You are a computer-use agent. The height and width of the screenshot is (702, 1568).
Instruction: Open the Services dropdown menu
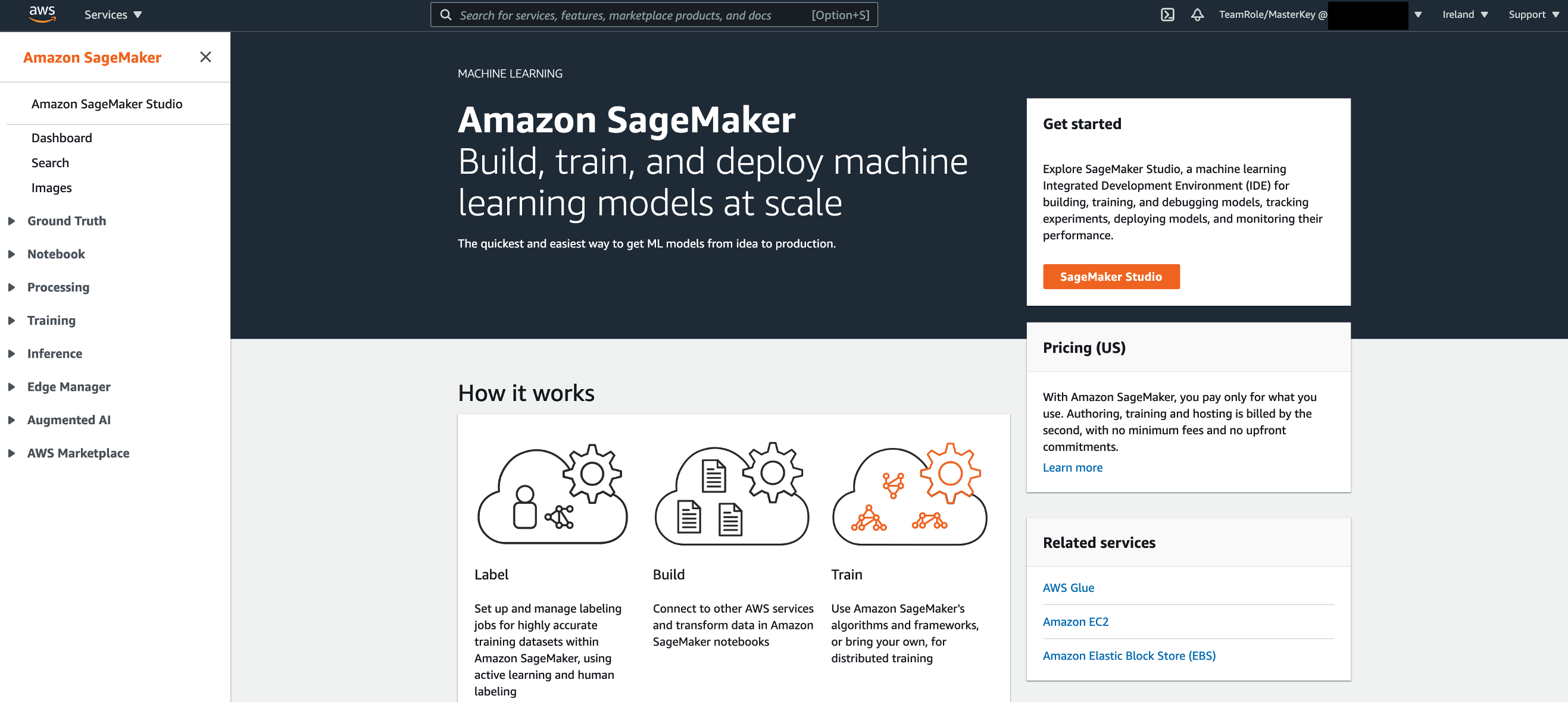click(113, 15)
